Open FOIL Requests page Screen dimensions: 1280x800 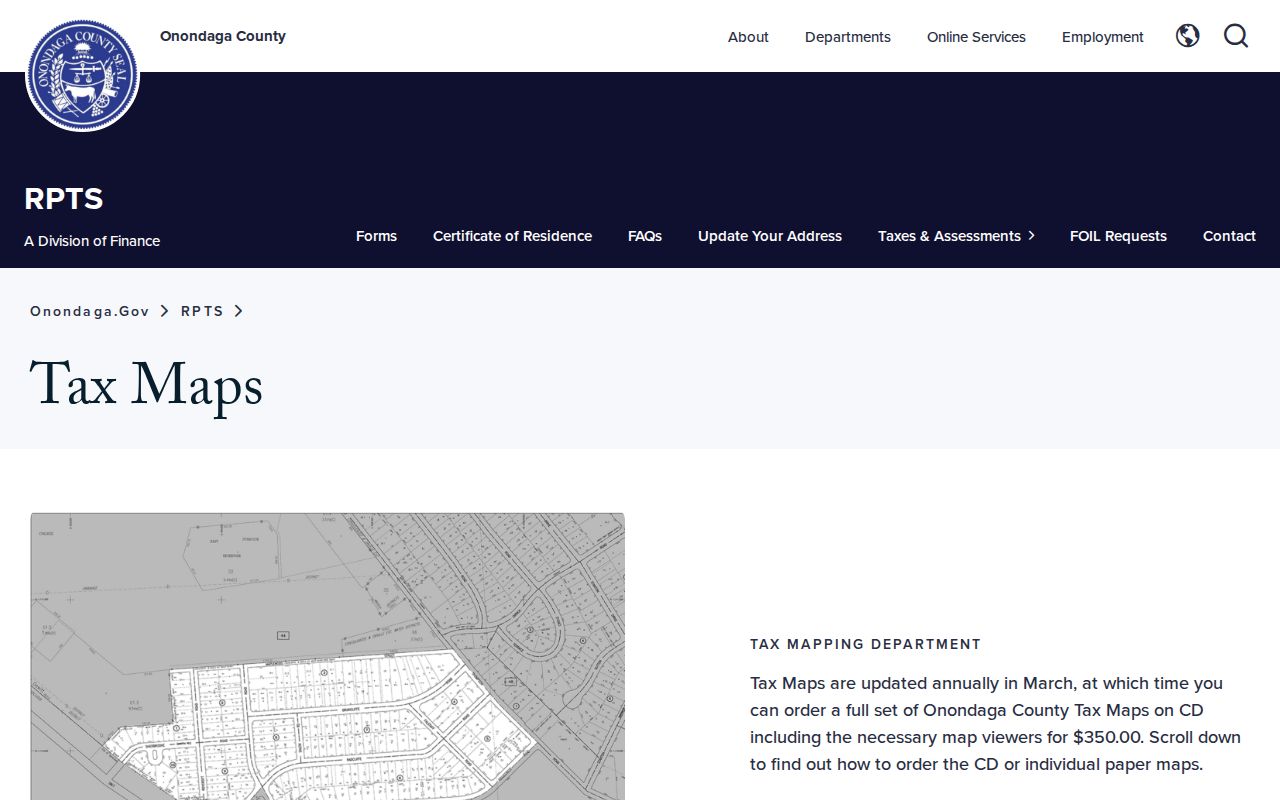coord(1118,236)
